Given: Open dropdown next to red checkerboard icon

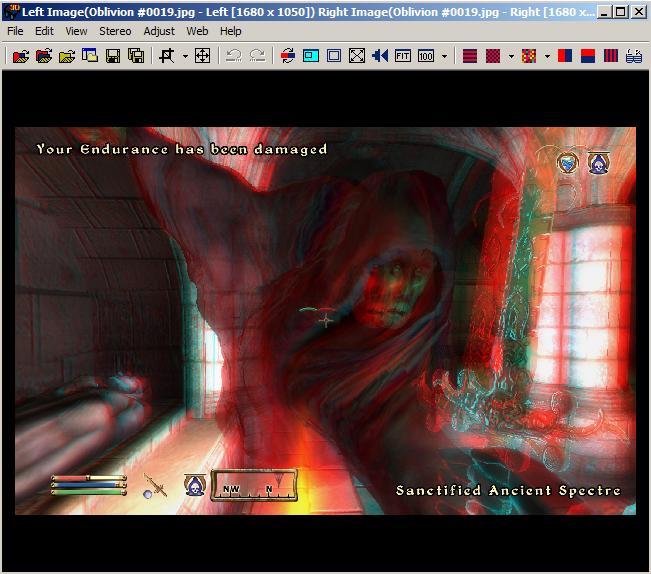Looking at the screenshot, I should (x=511, y=56).
